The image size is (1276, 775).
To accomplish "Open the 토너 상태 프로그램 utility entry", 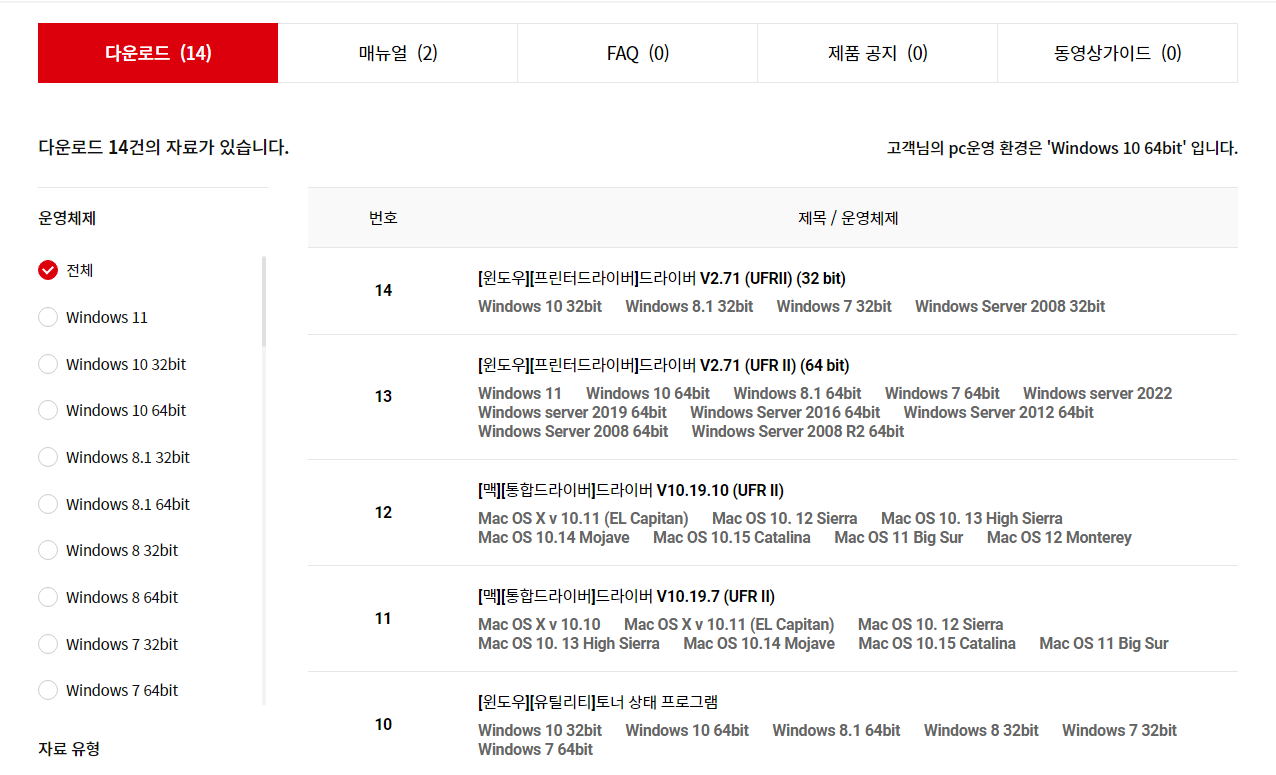I will tap(598, 702).
